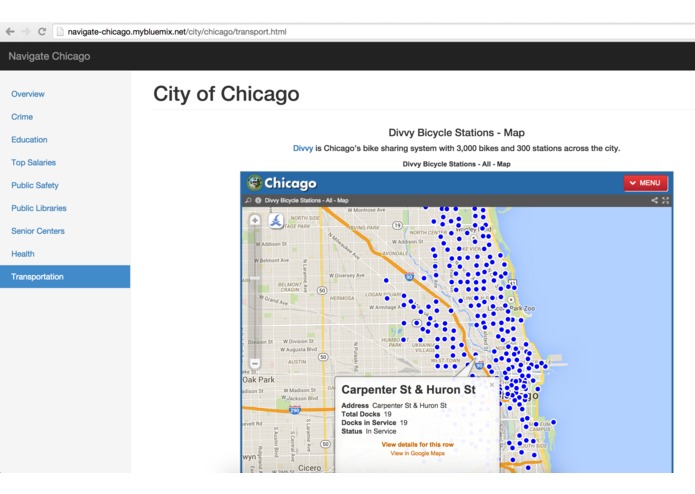695x494 pixels.
Task: Click the City of Chicago heading
Action: click(x=226, y=94)
